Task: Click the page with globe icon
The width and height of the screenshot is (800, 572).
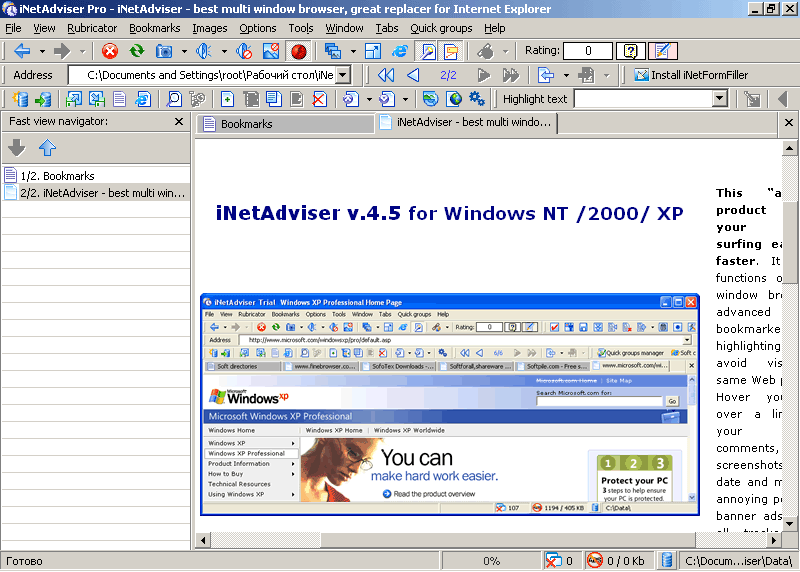Action: coord(454,99)
